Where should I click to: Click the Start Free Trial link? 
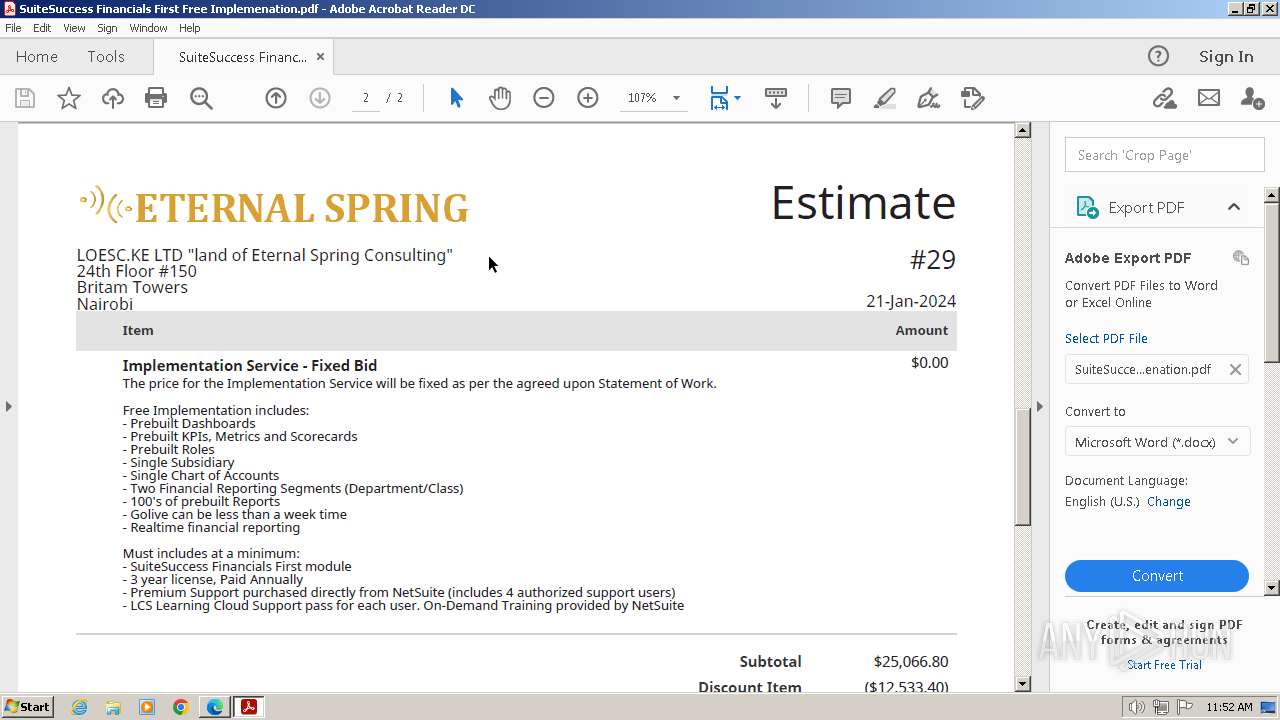[1164, 665]
